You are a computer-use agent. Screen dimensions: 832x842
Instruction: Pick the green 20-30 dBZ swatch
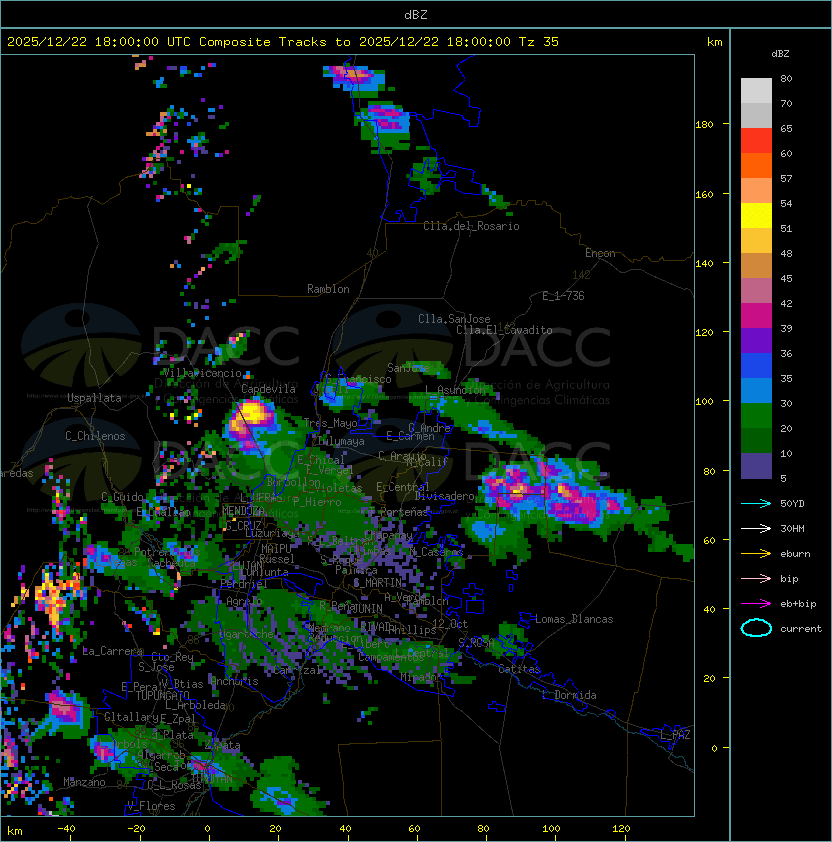pos(756,416)
